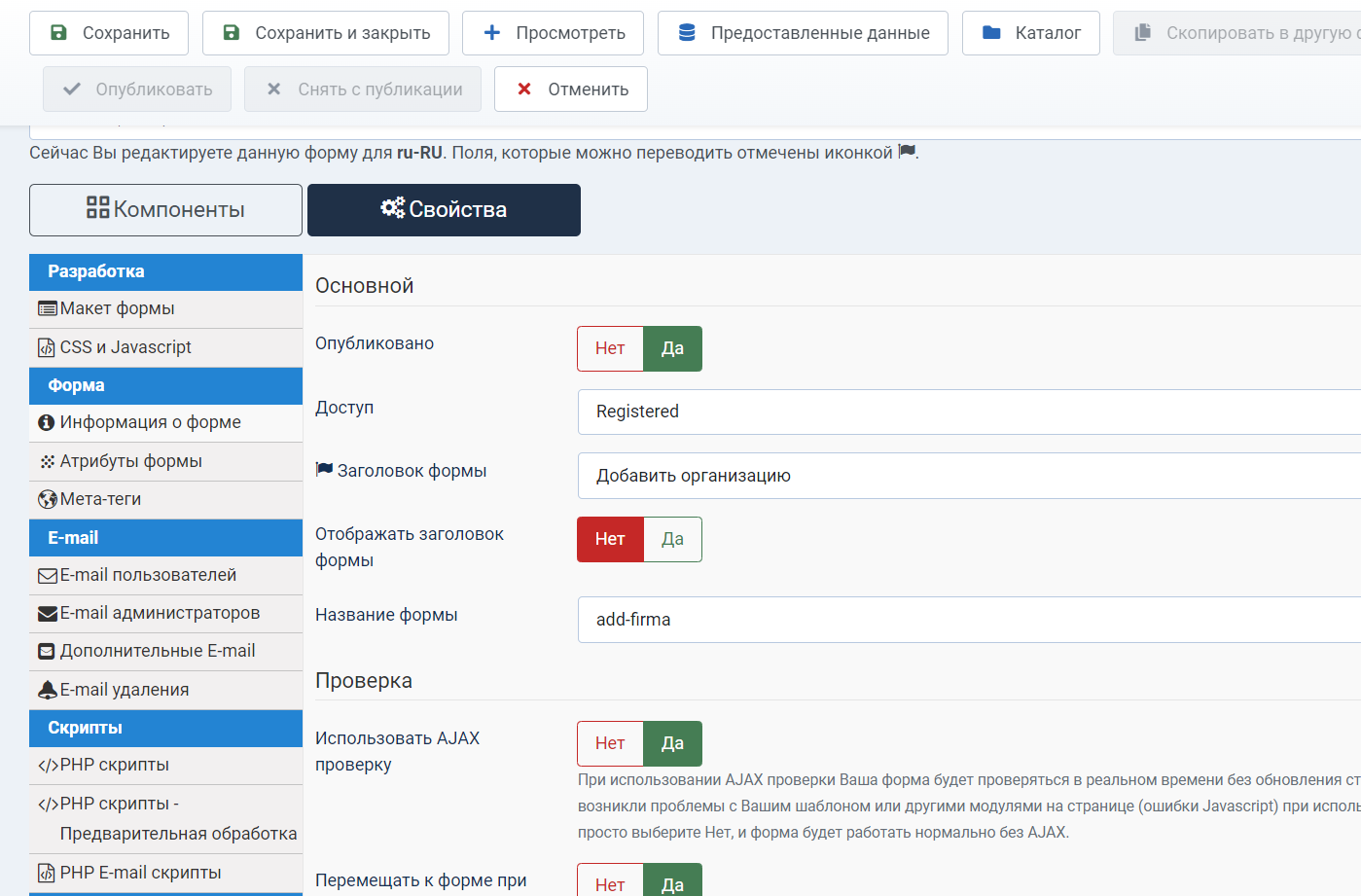
Task: Set Опубликовано to Нет
Action: (610, 348)
